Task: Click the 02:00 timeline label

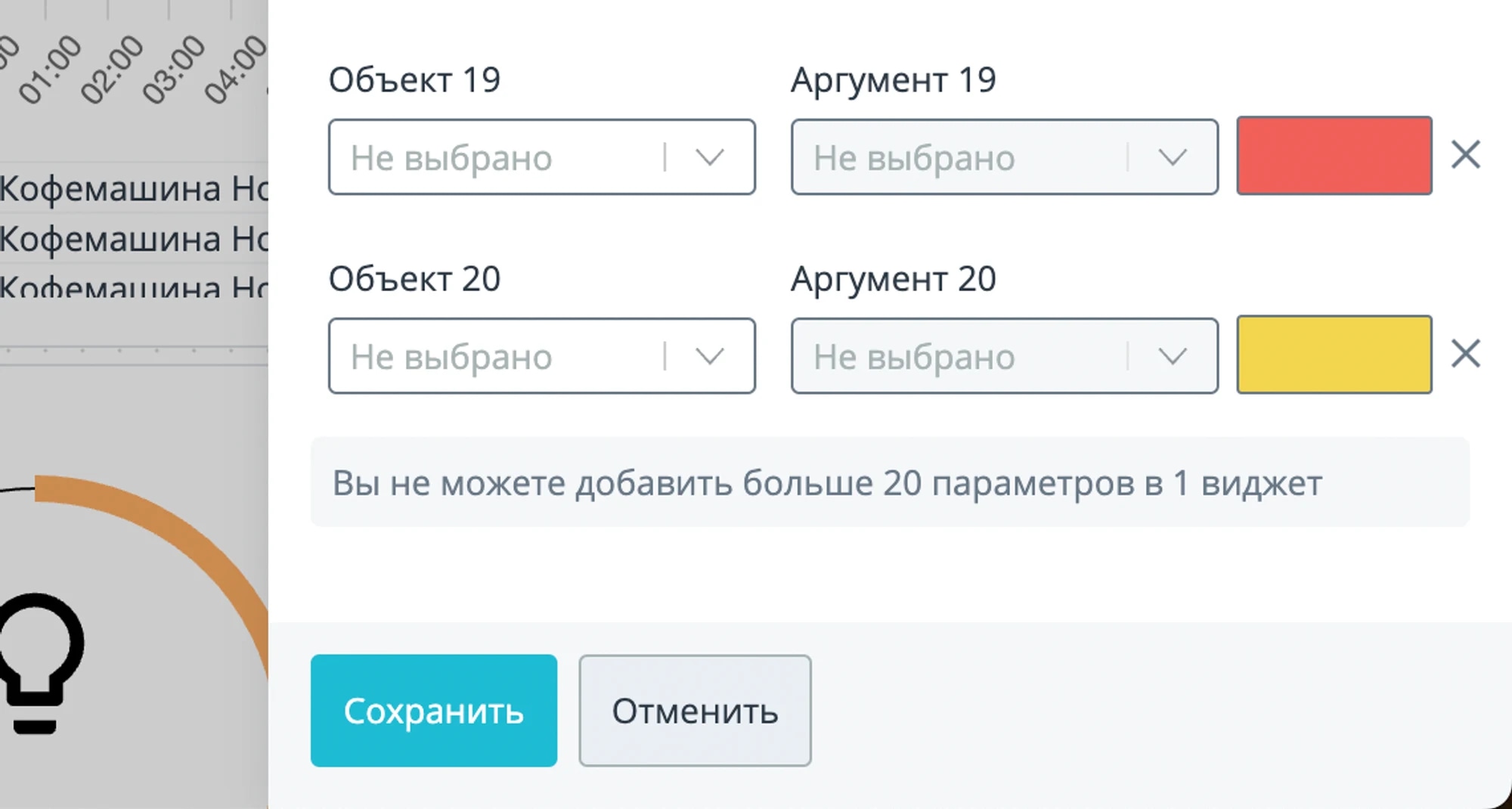Action: click(x=111, y=68)
